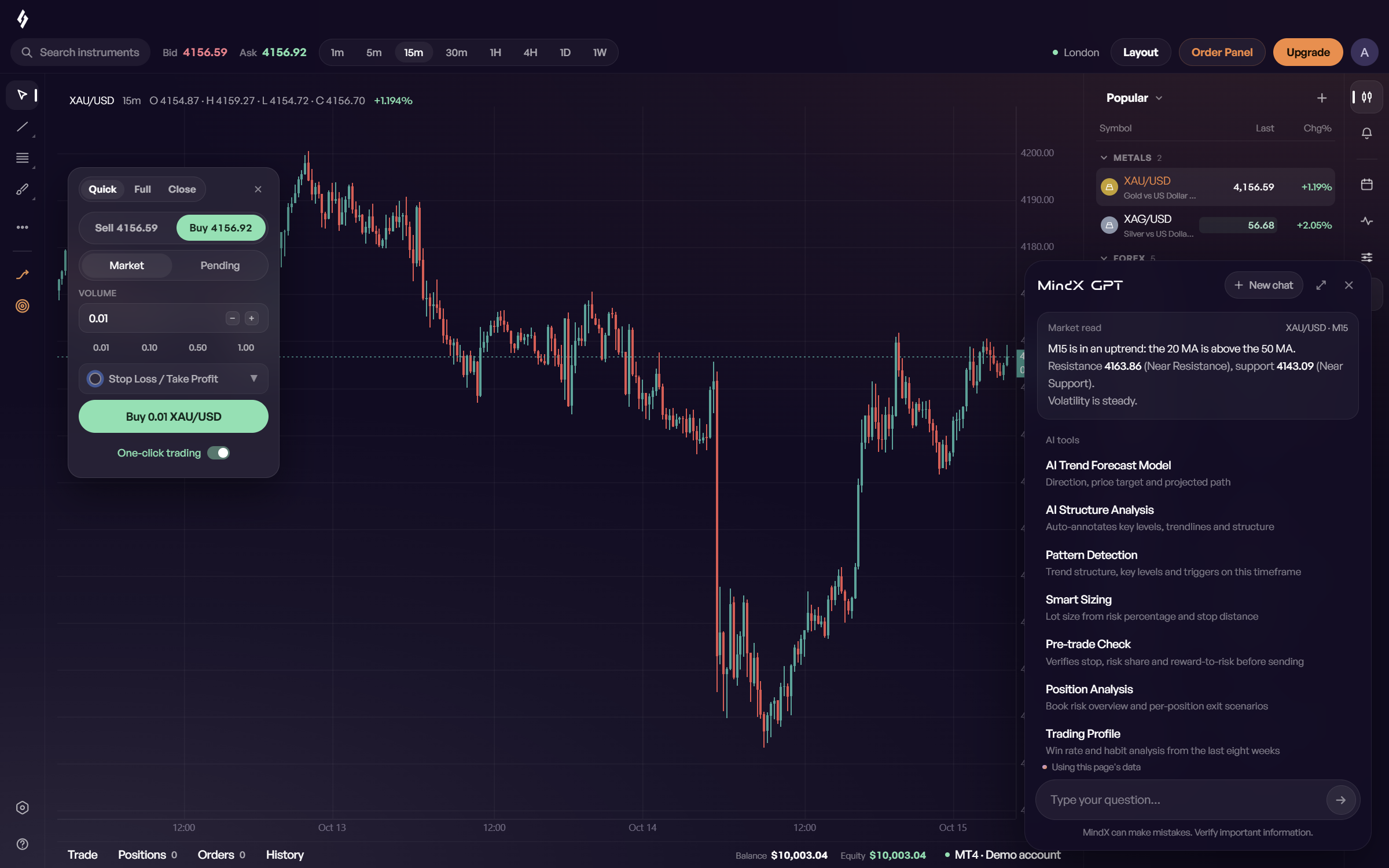Select Market order type

127,266
